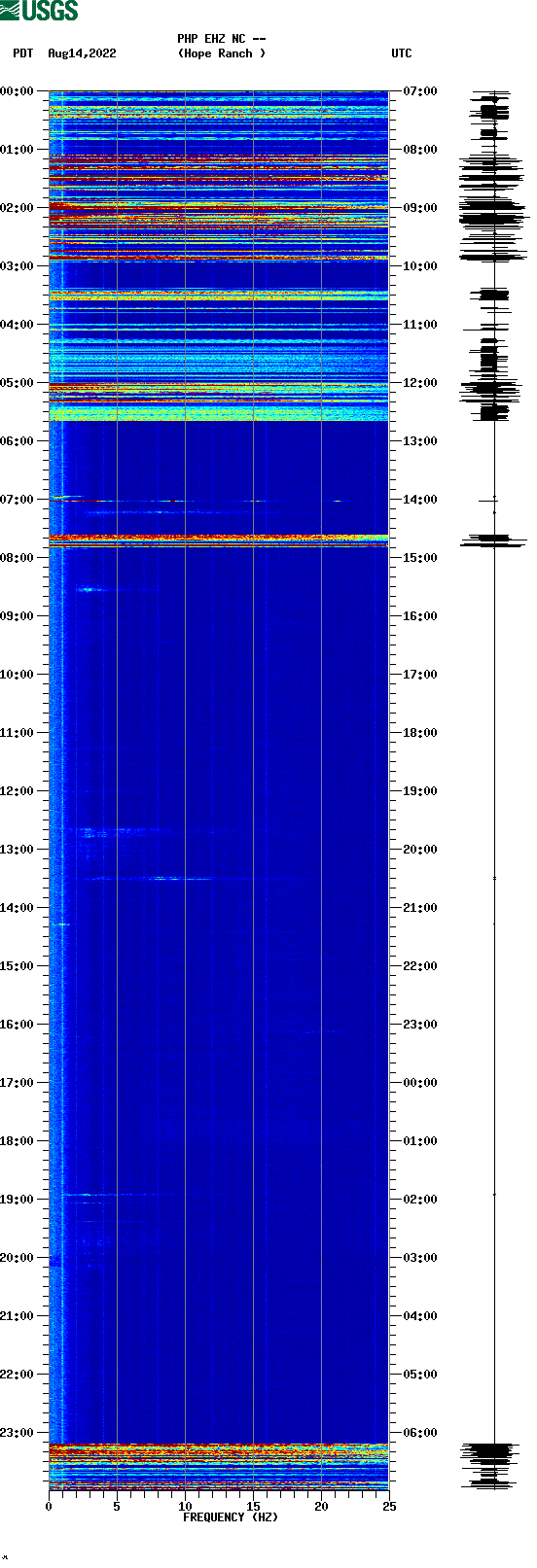Screen dimensions: 537x1568
Task: Click the 0 Hz frequency tick label
Action: point(49,1507)
